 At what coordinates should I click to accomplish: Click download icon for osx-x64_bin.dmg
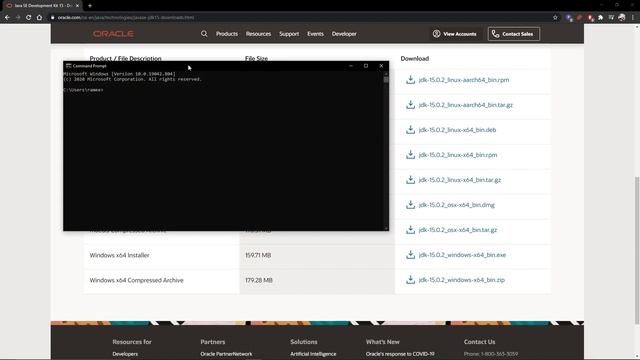410,204
